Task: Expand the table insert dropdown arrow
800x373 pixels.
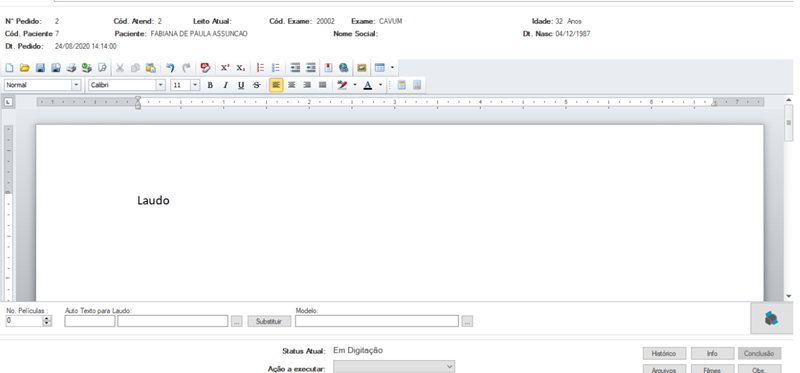Action: pyautogui.click(x=392, y=67)
